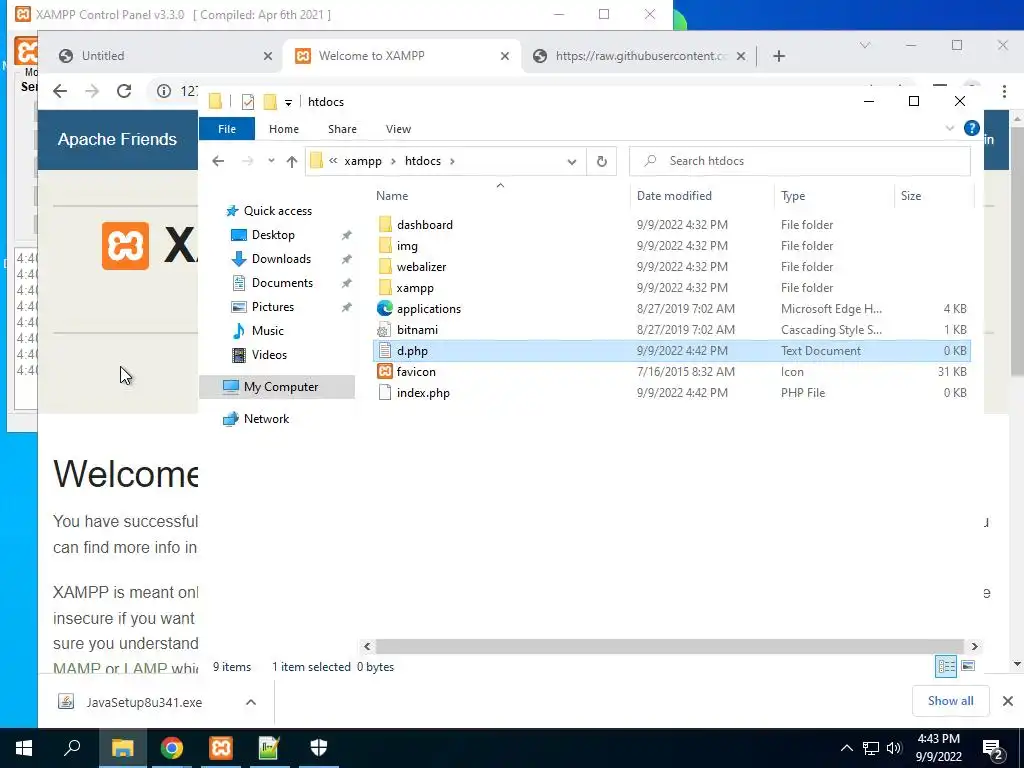Open recent locations dropdown arrow
This screenshot has width=1024, height=768.
(271, 161)
